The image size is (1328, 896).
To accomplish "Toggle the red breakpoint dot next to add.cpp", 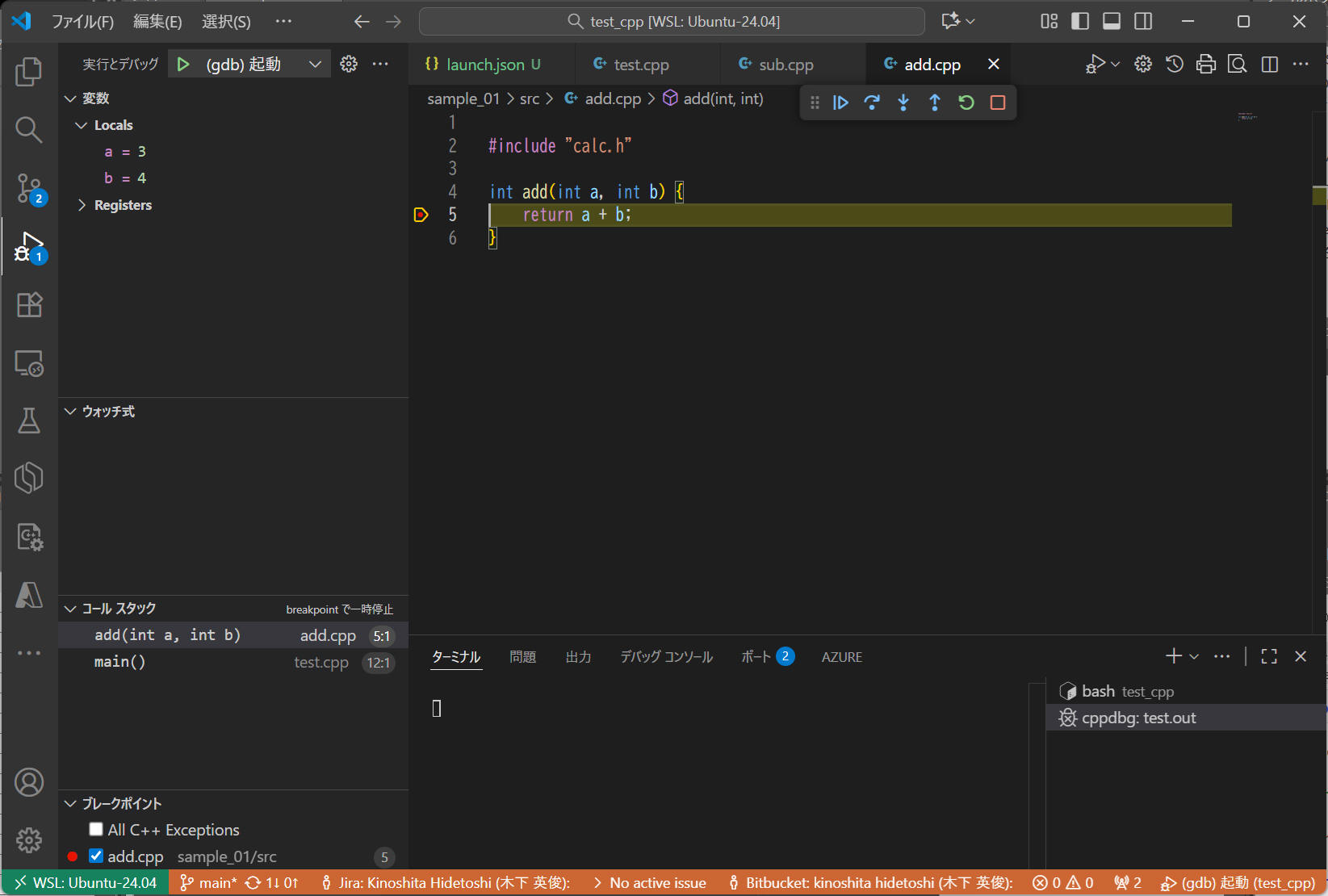I will click(72, 856).
